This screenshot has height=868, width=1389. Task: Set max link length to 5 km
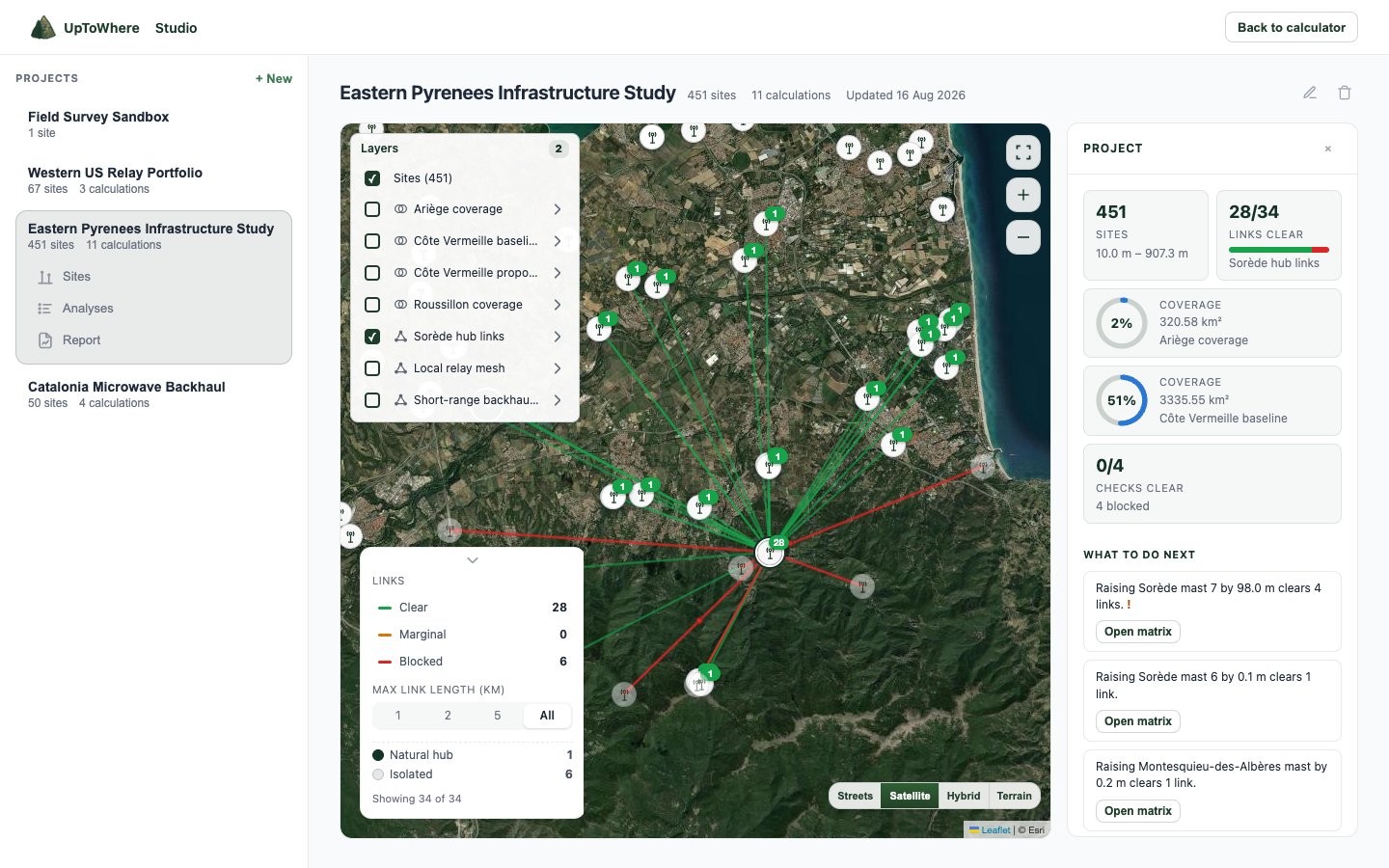click(x=498, y=716)
